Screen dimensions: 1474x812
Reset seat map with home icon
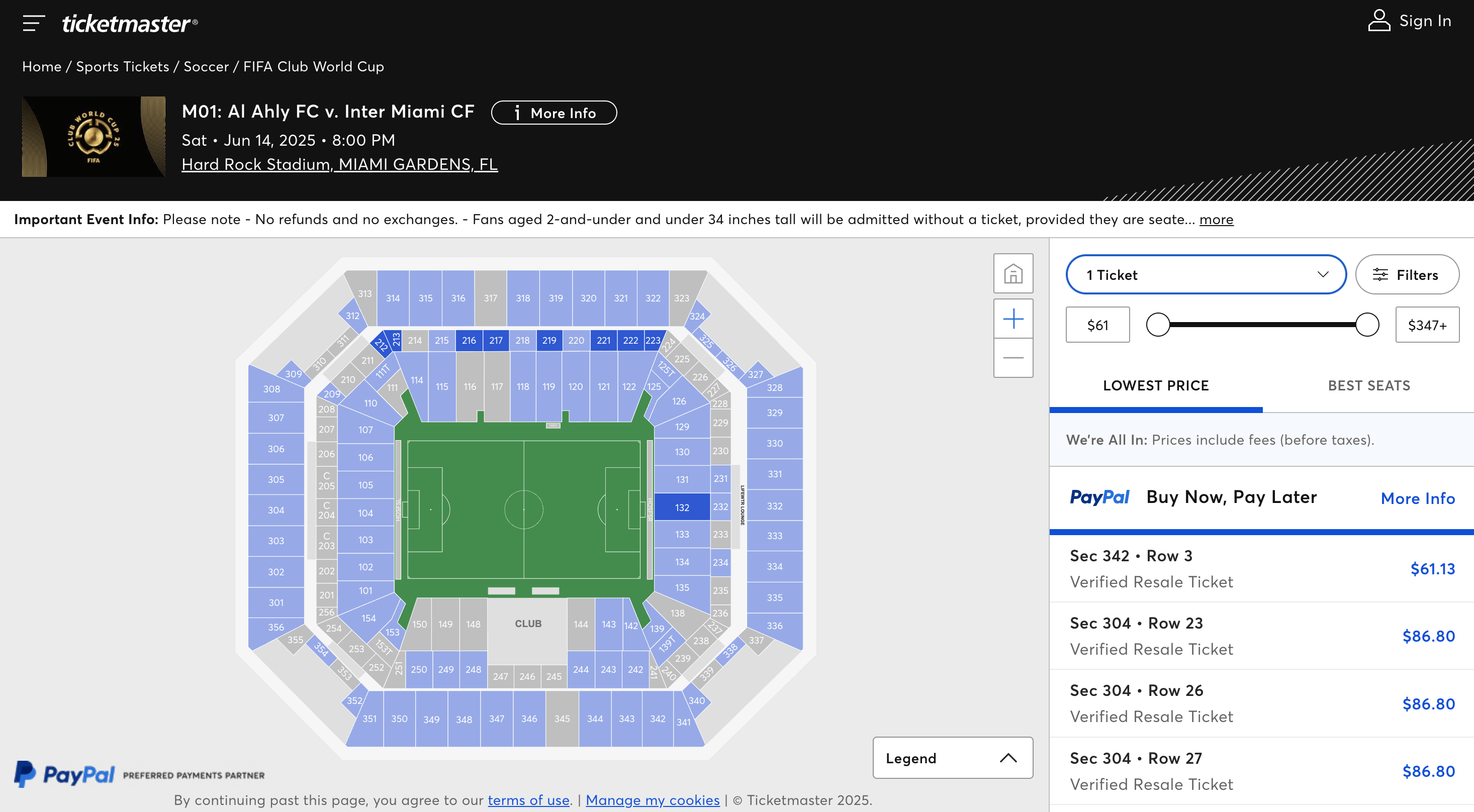click(x=1012, y=273)
